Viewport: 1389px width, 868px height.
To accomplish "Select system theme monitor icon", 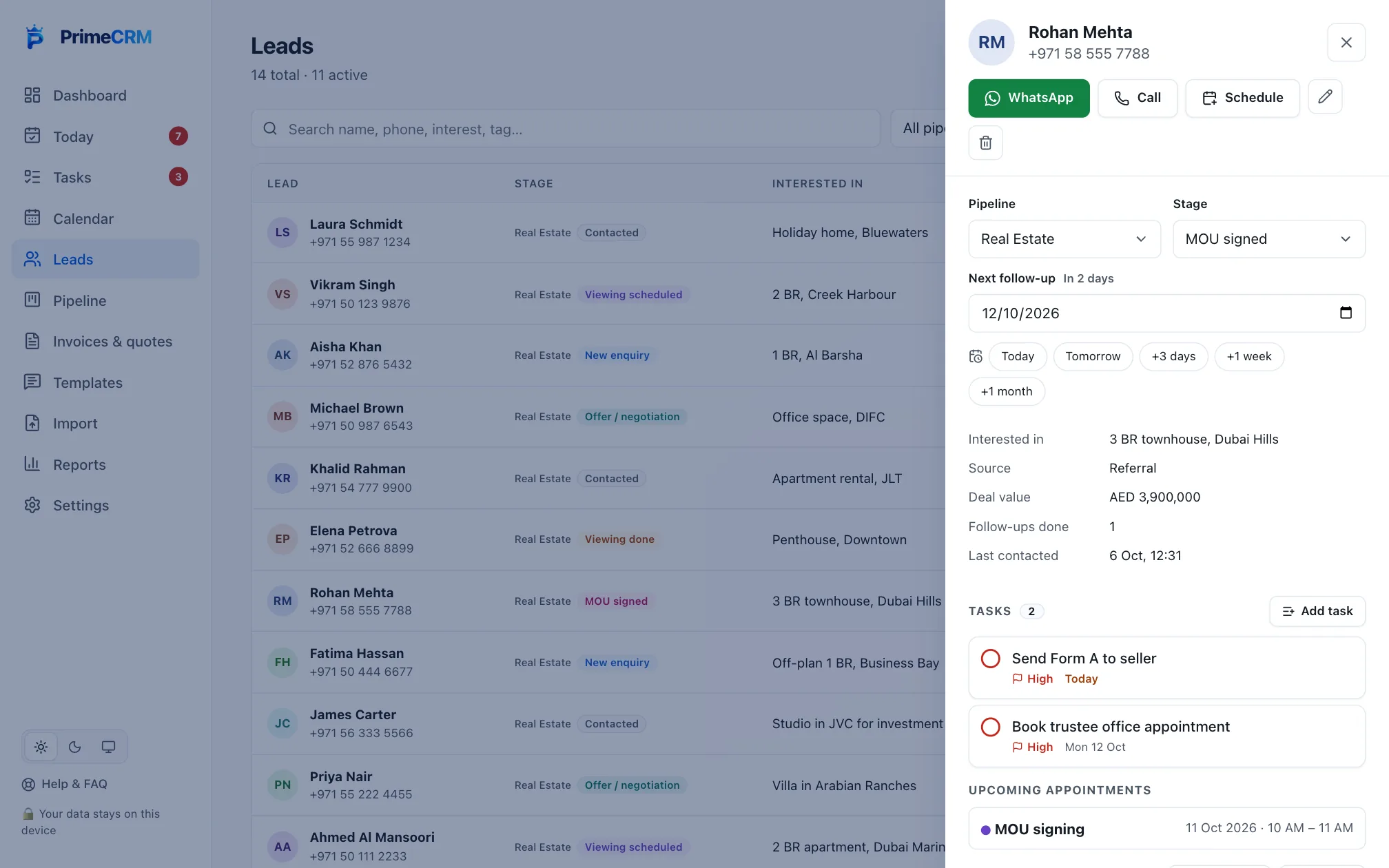I will (x=108, y=747).
